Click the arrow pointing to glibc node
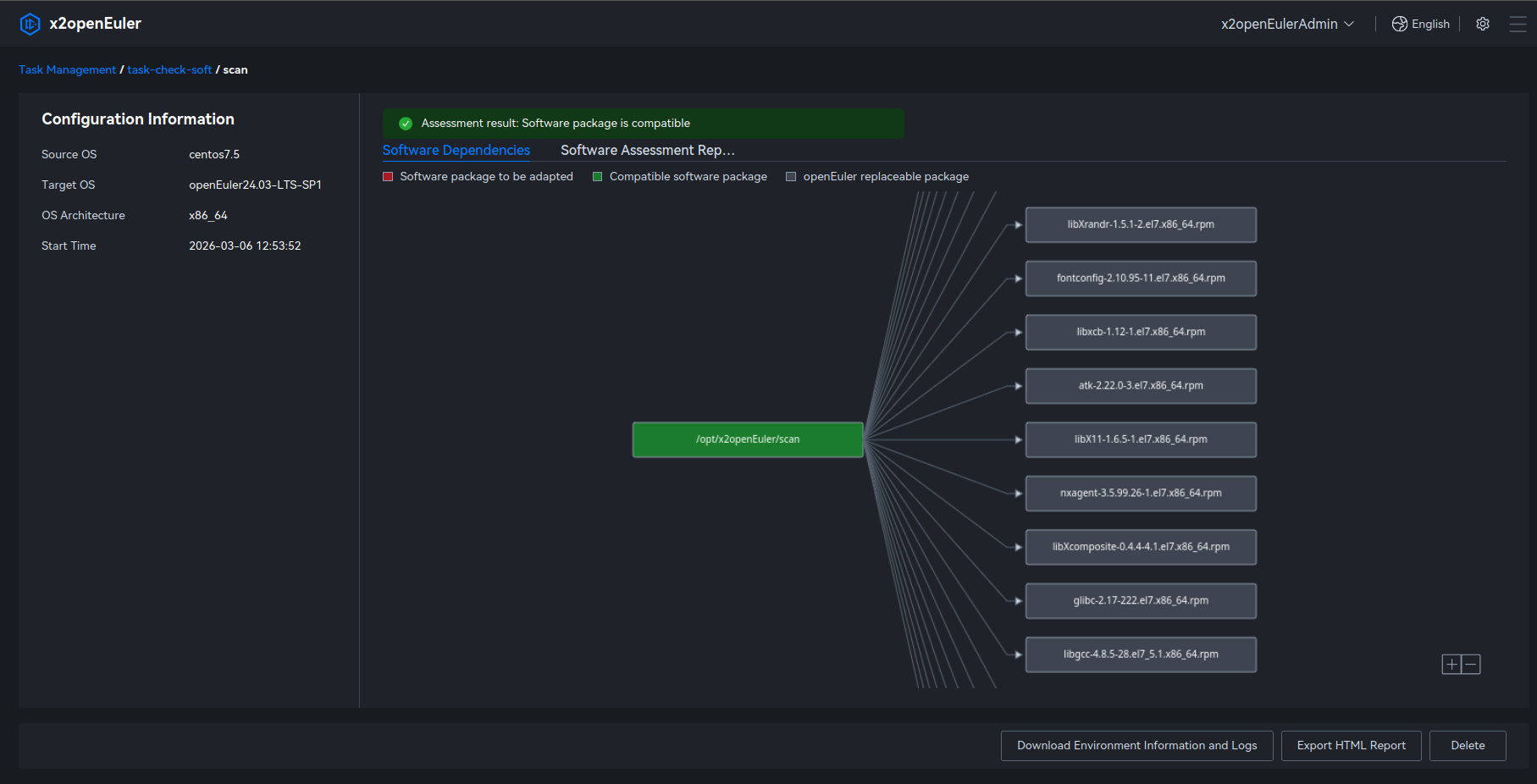The height and width of the screenshot is (784, 1537). (1018, 601)
